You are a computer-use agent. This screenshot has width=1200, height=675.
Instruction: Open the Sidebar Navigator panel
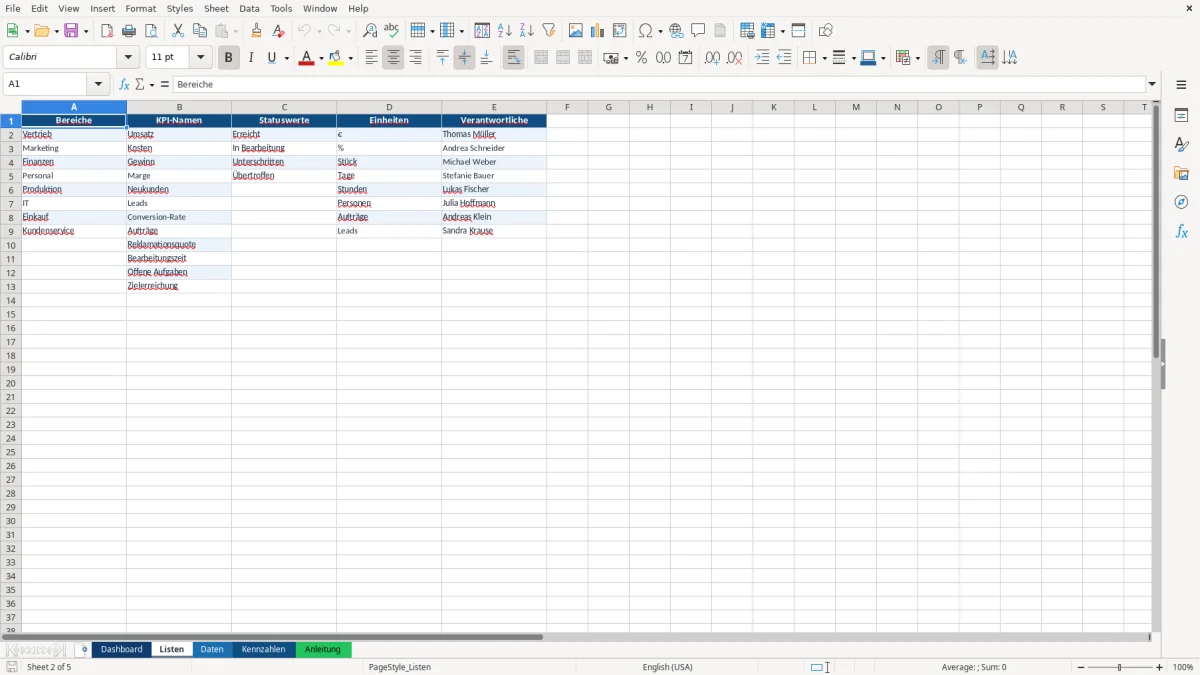click(x=1181, y=203)
